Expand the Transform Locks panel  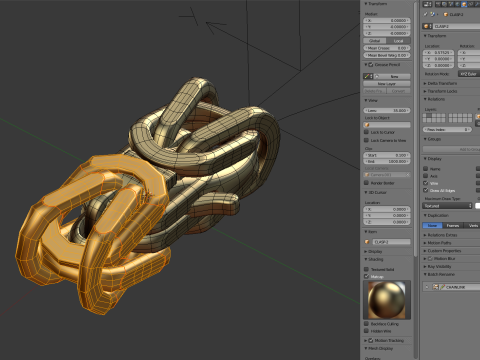coord(440,91)
